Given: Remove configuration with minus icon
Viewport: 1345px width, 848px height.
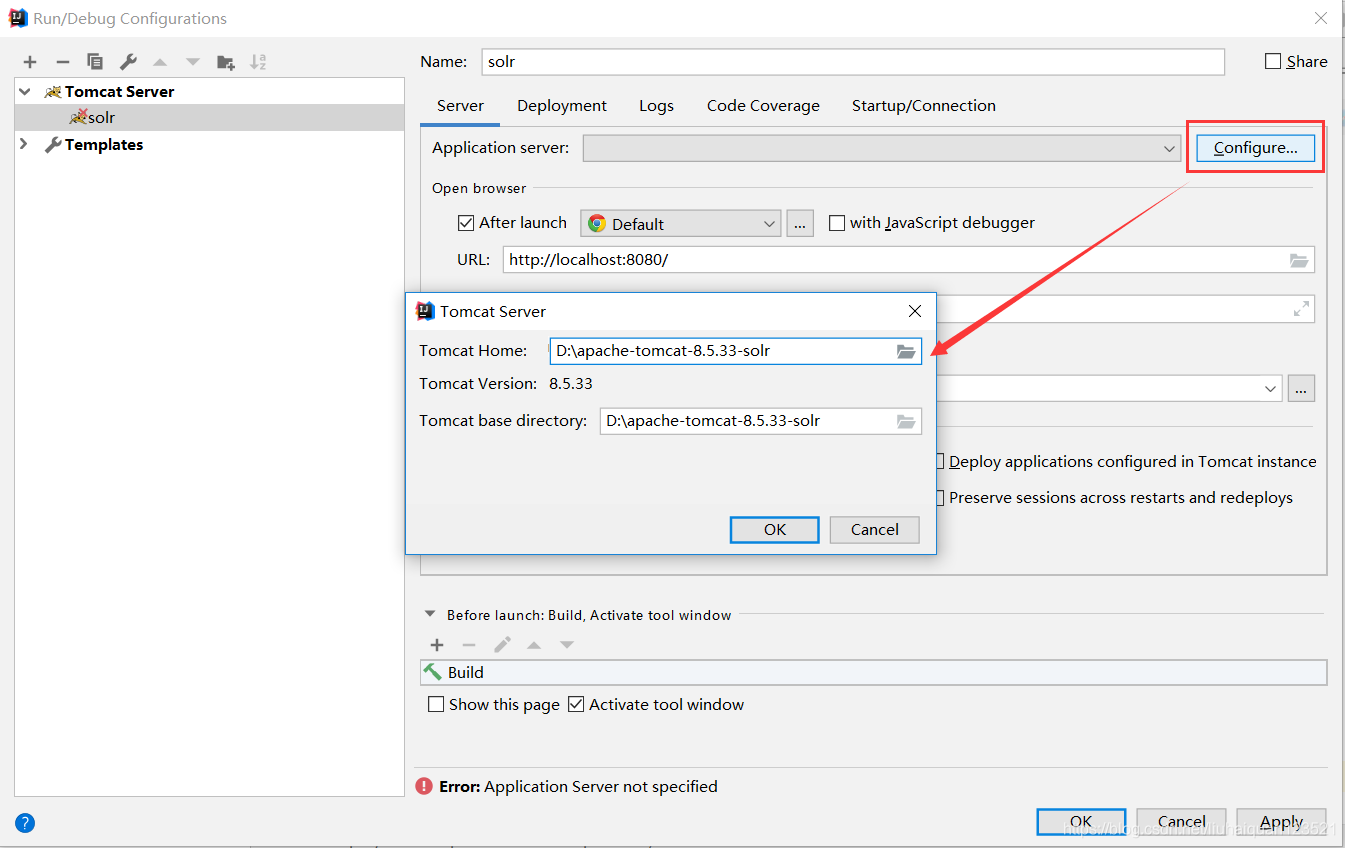Looking at the screenshot, I should [62, 62].
